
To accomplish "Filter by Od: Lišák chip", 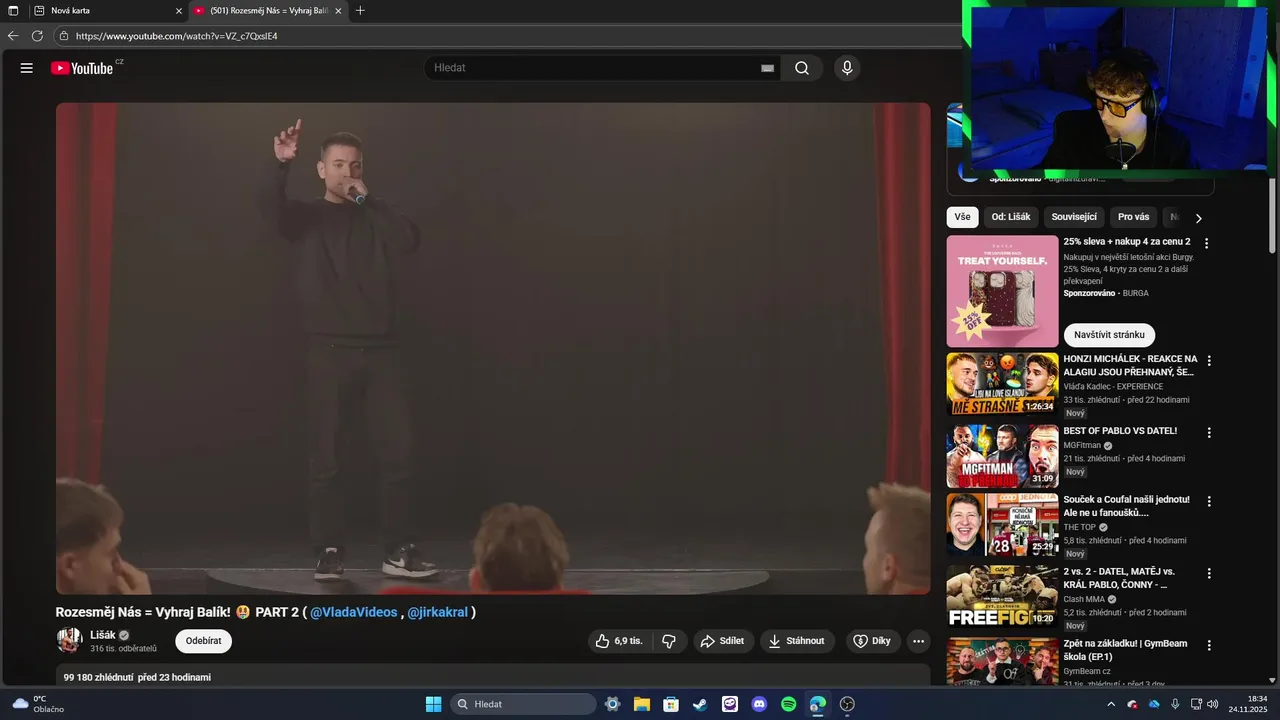I will pos(1011,217).
